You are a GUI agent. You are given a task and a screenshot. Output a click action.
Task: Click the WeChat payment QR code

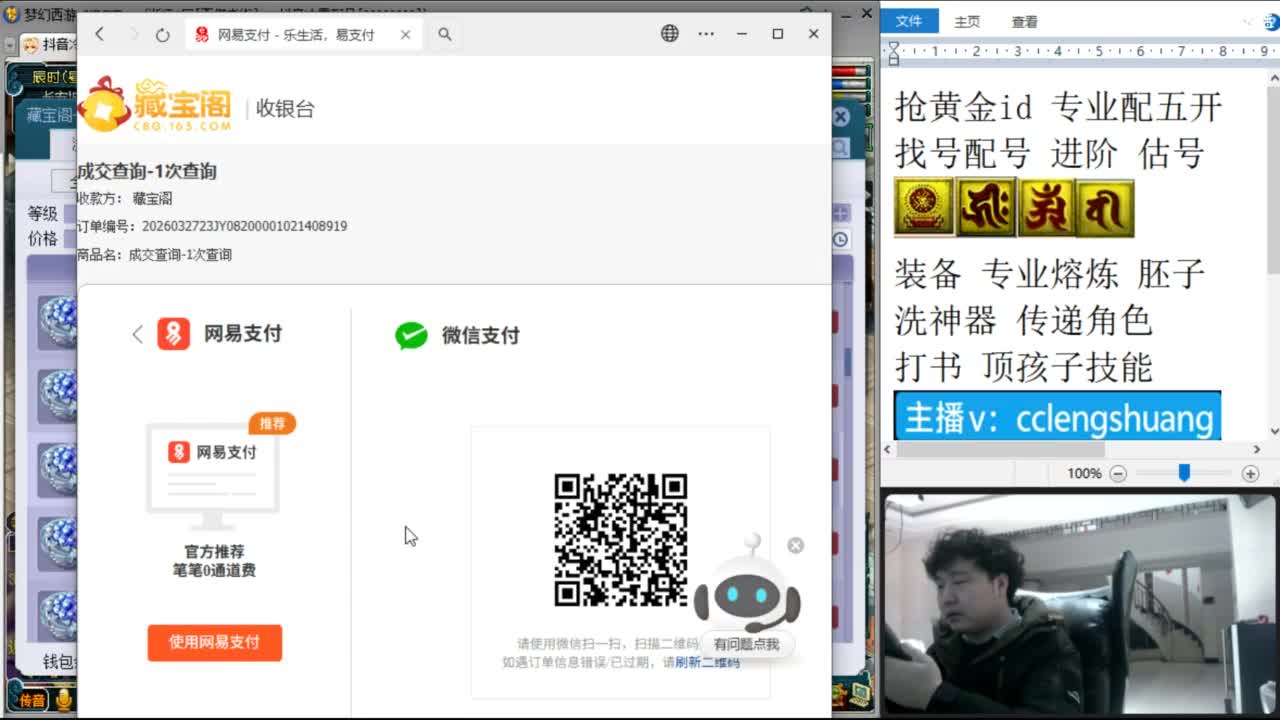tap(621, 540)
